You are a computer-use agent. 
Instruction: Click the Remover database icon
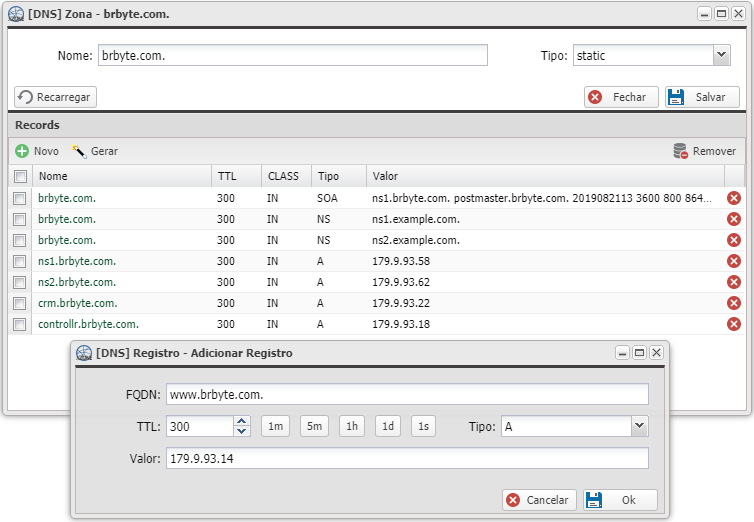681,151
